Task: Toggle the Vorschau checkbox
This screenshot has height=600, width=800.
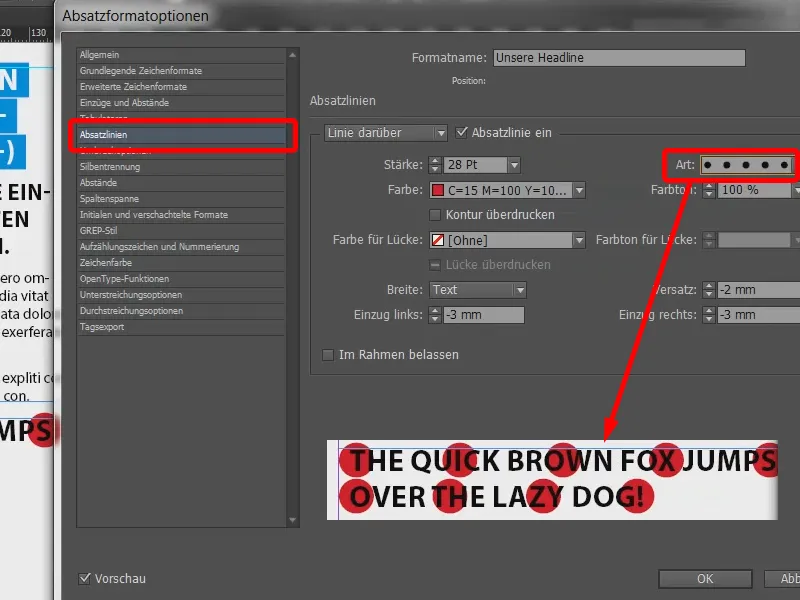Action: point(85,579)
